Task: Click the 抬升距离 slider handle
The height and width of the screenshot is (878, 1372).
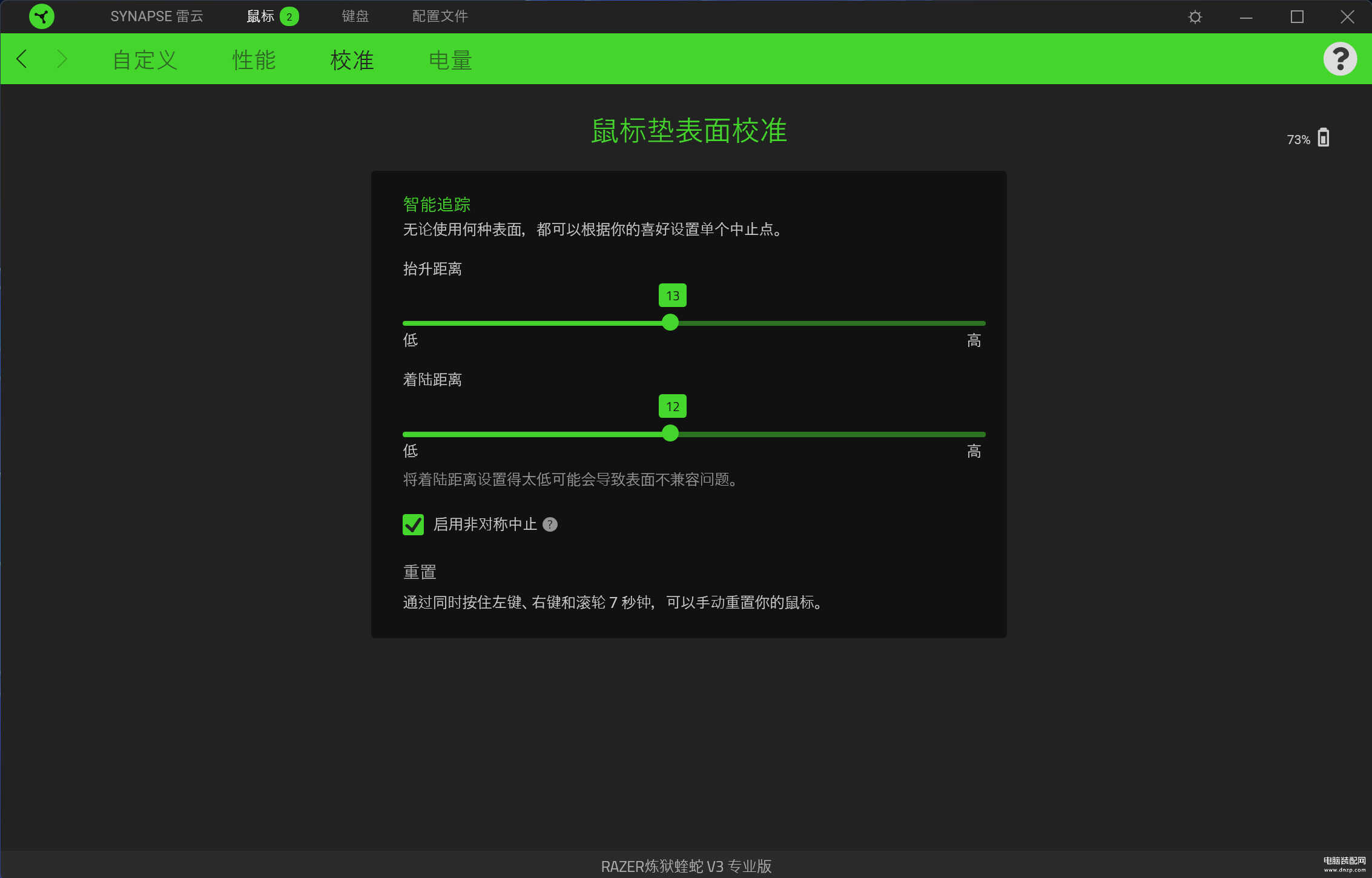Action: click(x=670, y=322)
